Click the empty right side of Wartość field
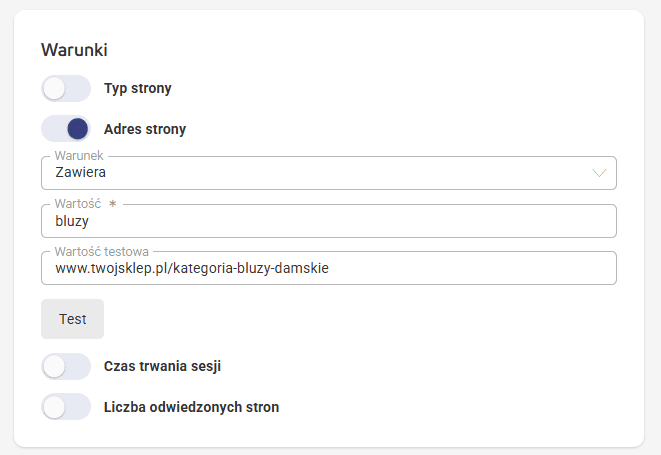 (464, 221)
